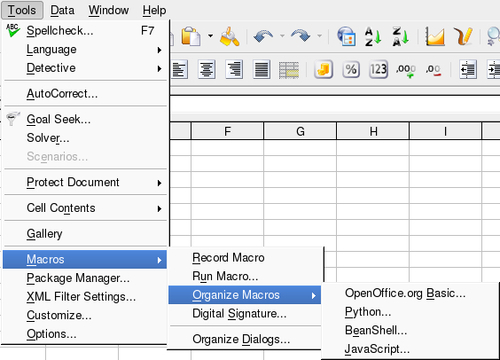The image size is (500, 360).
Task: Click Delete Decimal Place icon
Action: point(433,70)
